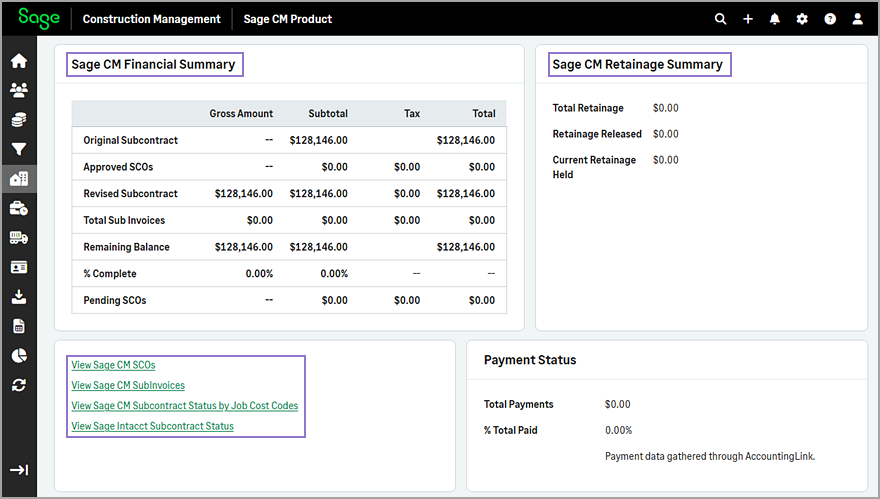Image resolution: width=880 pixels, height=499 pixels.
Task: Click the Sage CM Financial Summary heading
Action: coord(153,65)
